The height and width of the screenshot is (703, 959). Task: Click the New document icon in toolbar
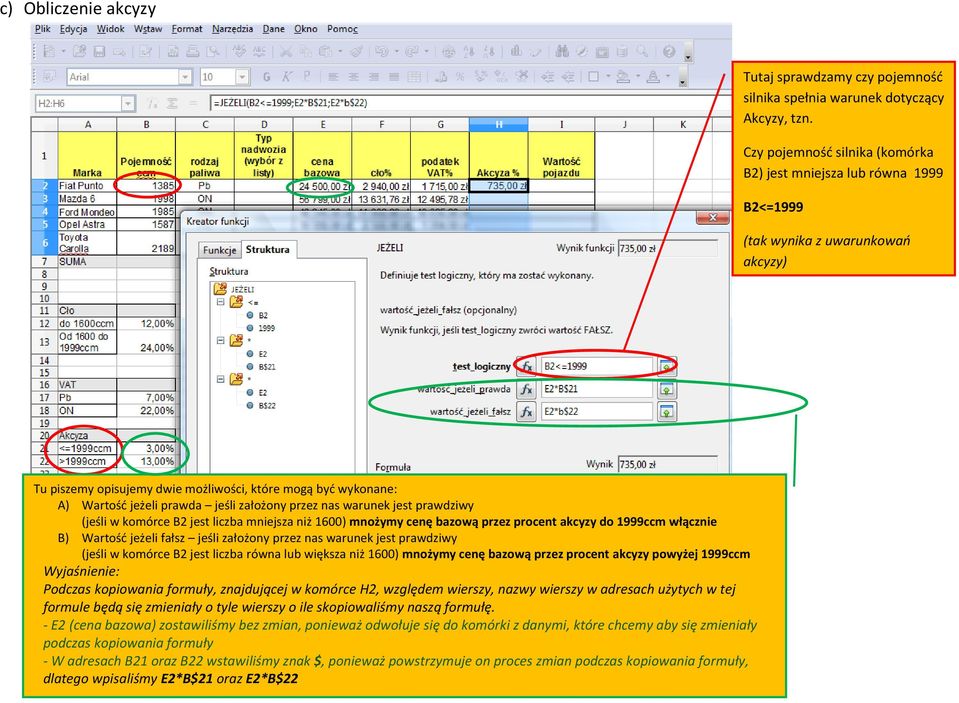click(49, 51)
